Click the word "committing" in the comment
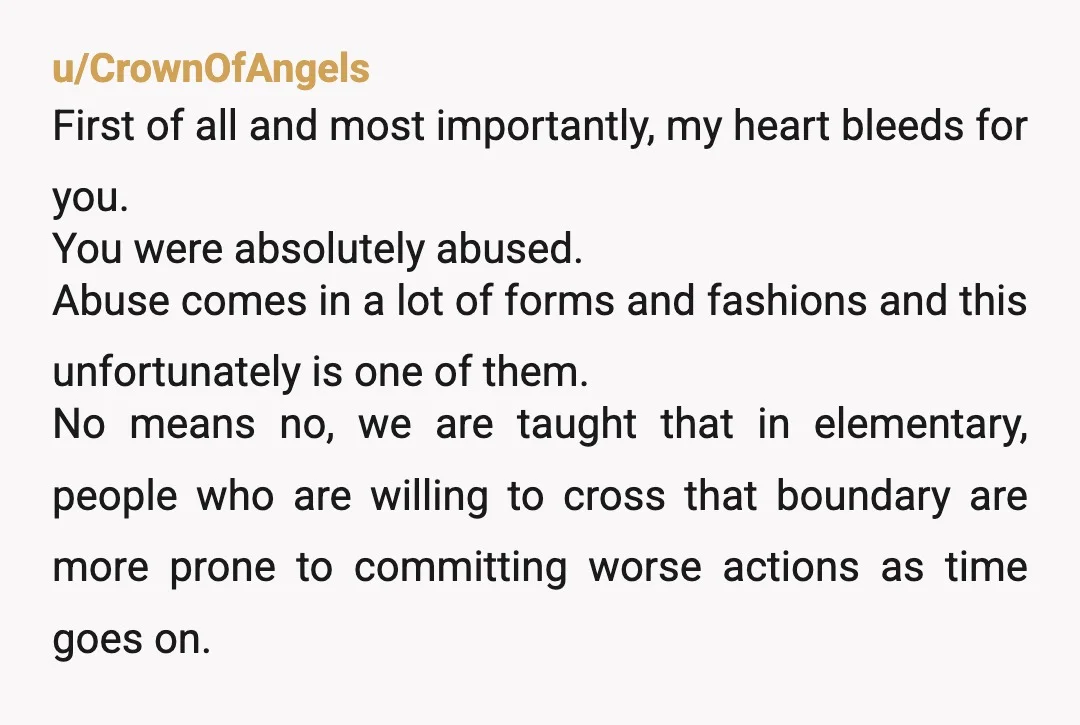This screenshot has height=725, width=1080. pyautogui.click(x=461, y=568)
